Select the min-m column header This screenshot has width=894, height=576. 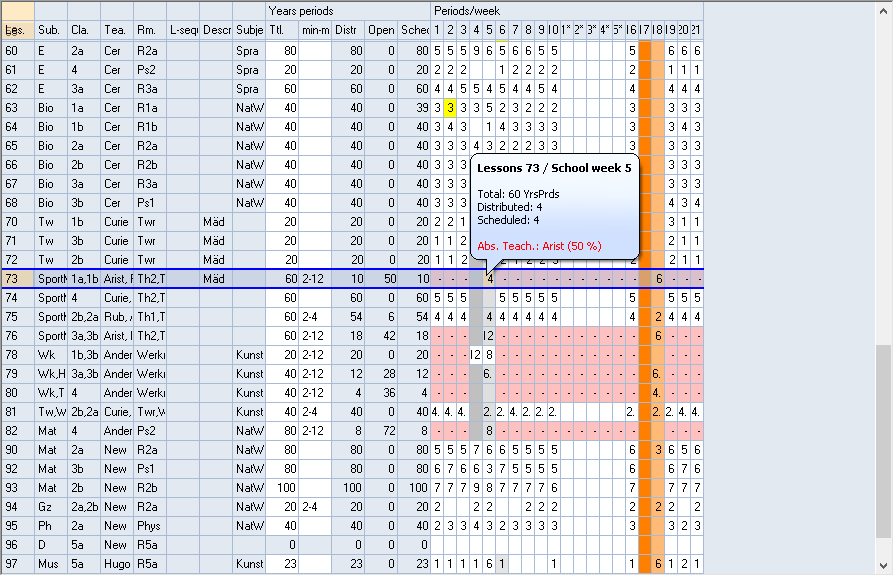click(315, 30)
